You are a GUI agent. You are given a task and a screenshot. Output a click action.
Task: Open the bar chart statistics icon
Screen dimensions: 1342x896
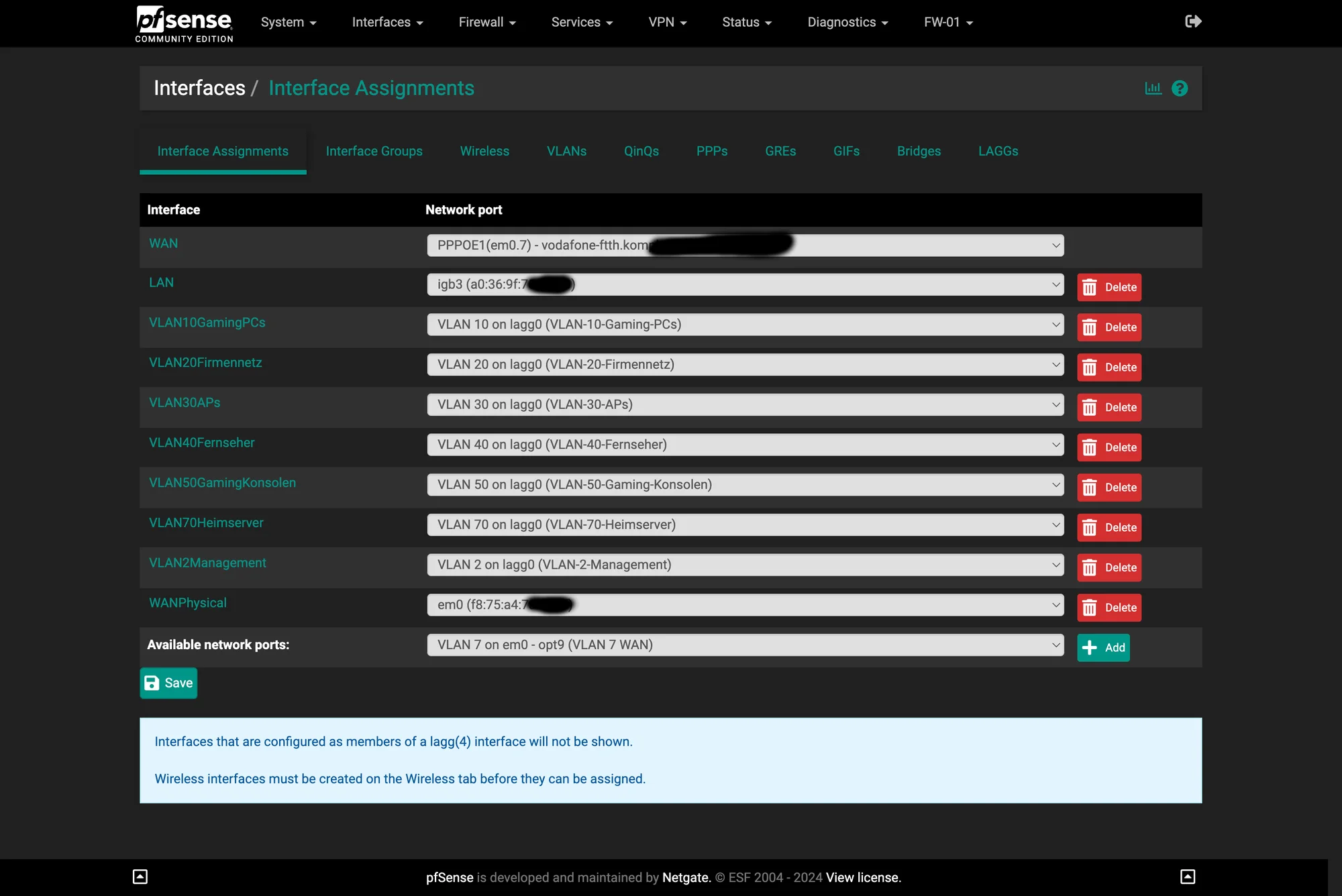point(1153,88)
